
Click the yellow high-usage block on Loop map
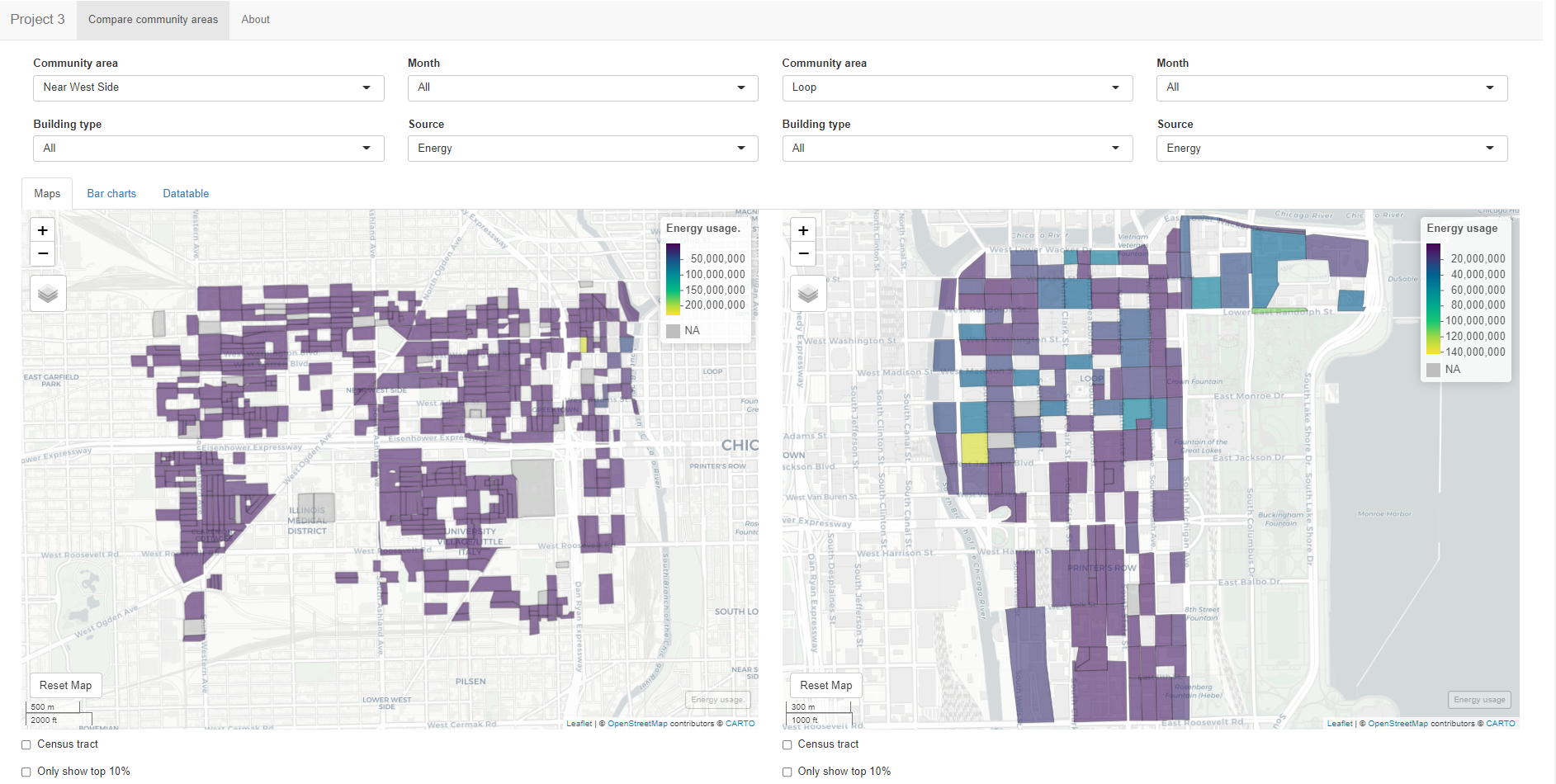[974, 448]
